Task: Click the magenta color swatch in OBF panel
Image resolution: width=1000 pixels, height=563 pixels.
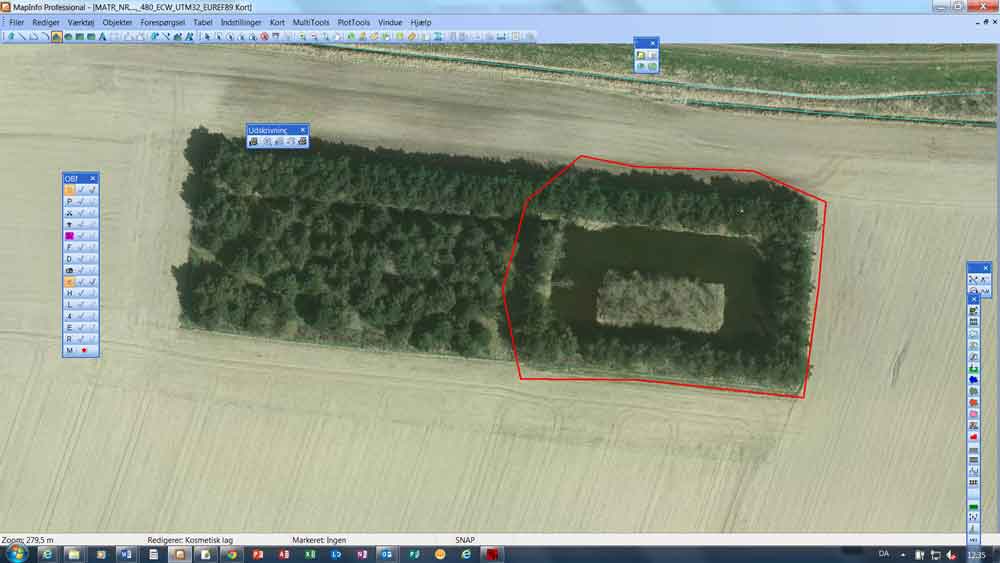Action: click(69, 235)
